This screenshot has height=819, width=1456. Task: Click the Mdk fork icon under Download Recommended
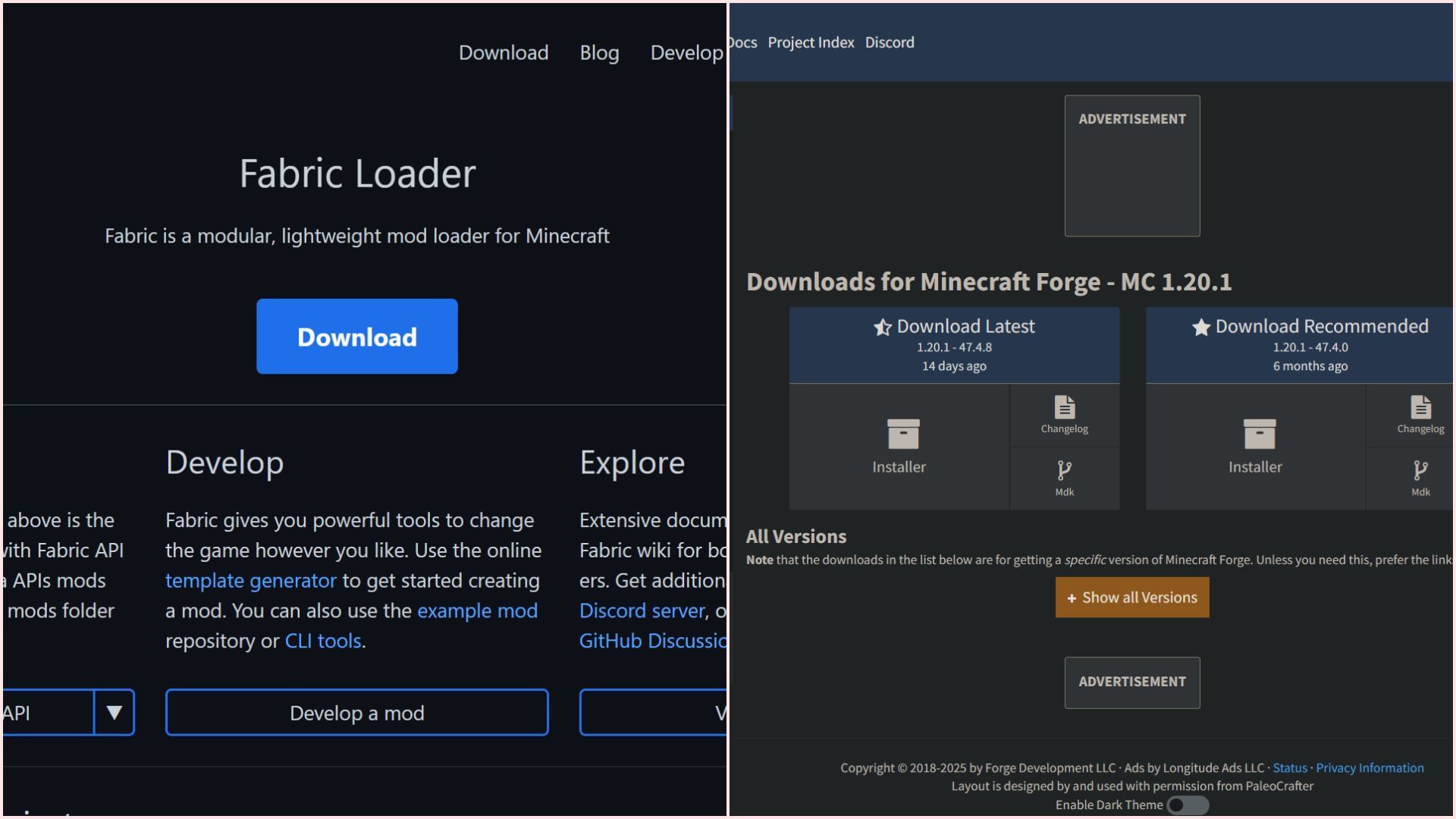[1421, 471]
